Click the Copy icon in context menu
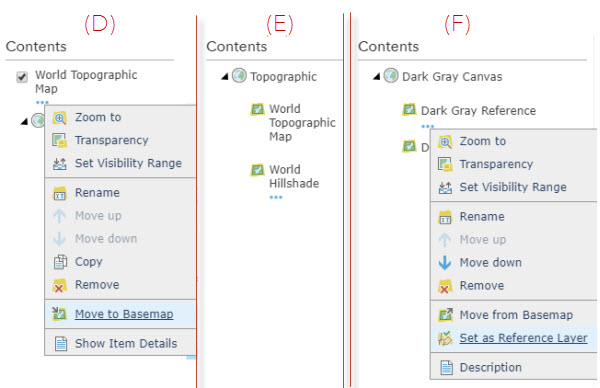Screen dimensions: 600x388 click(60, 262)
